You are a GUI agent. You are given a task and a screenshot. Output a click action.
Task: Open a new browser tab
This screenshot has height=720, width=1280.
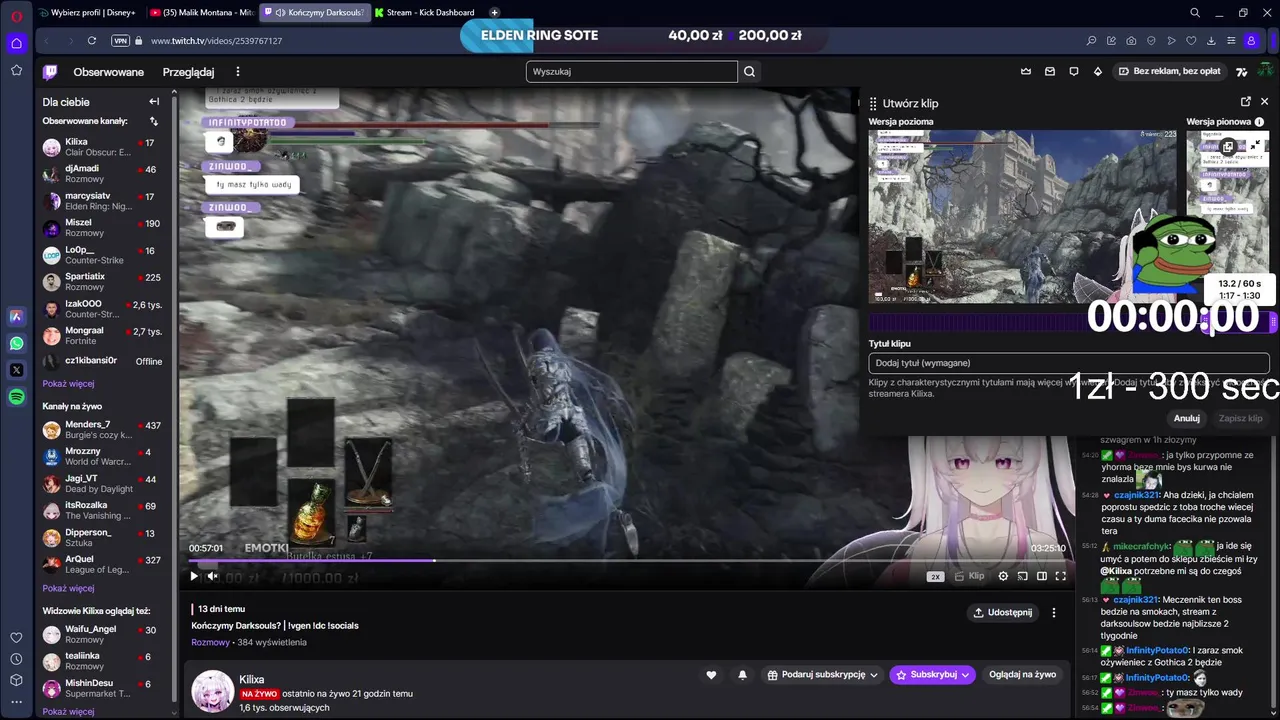click(x=494, y=13)
